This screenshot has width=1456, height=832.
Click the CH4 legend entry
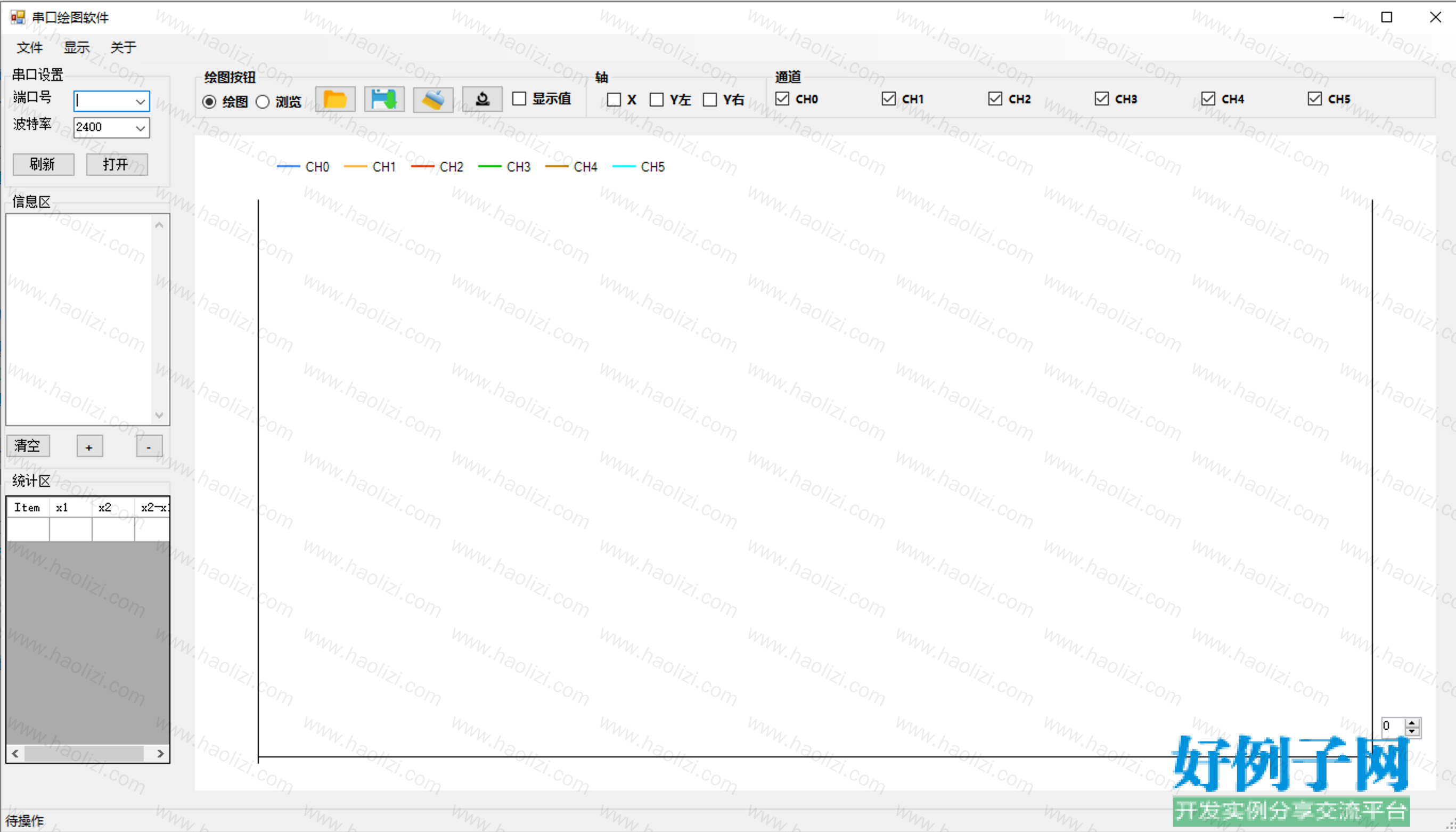click(571, 167)
